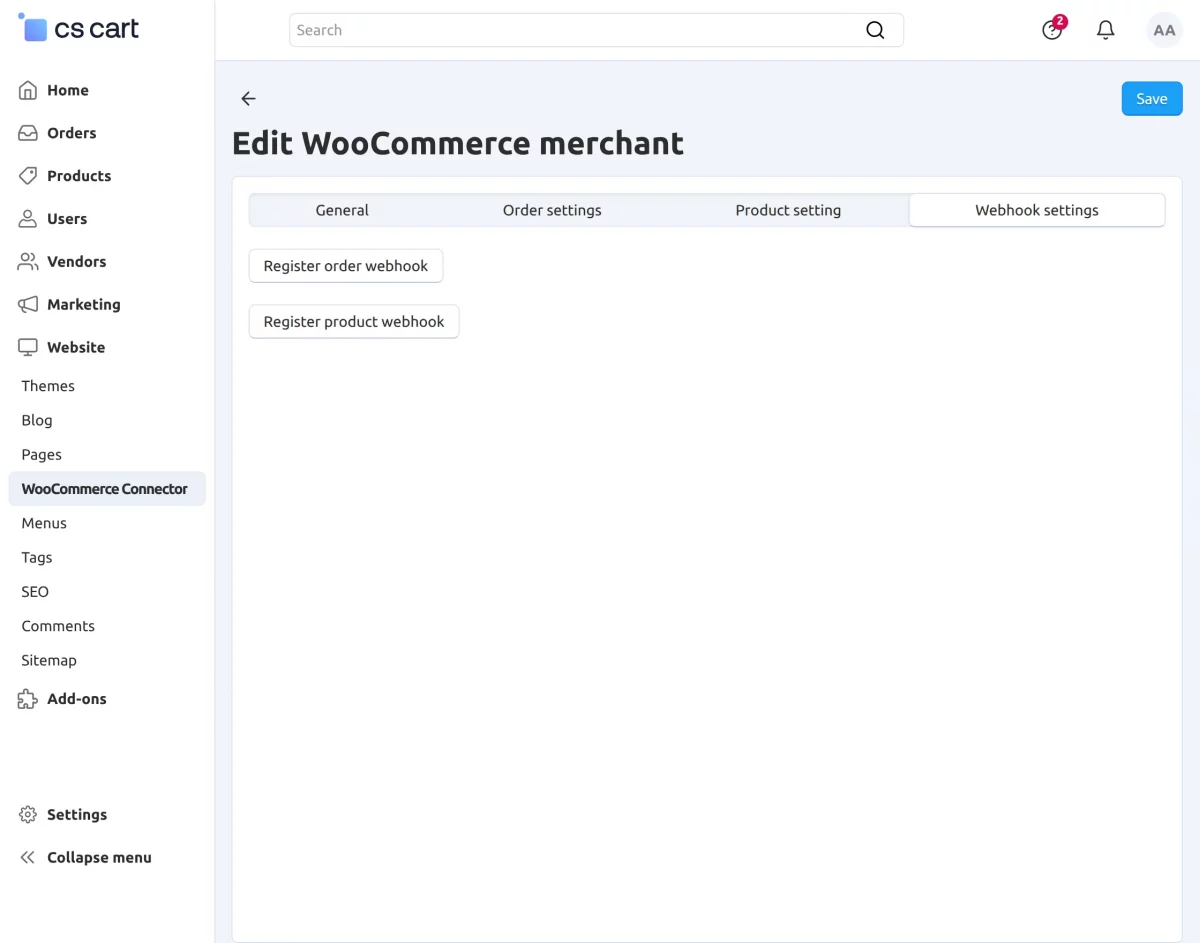
Task: Click the Collapse menu double-chevron icon
Action: click(x=28, y=858)
